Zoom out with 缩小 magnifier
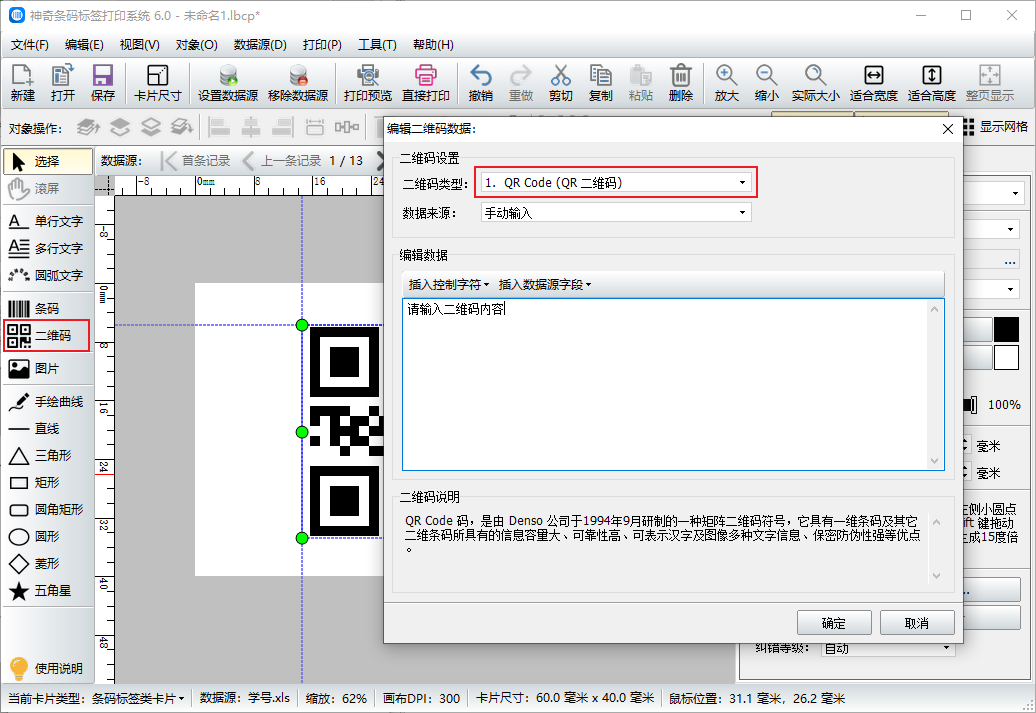Screen dimensions: 1036x713 click(x=766, y=83)
